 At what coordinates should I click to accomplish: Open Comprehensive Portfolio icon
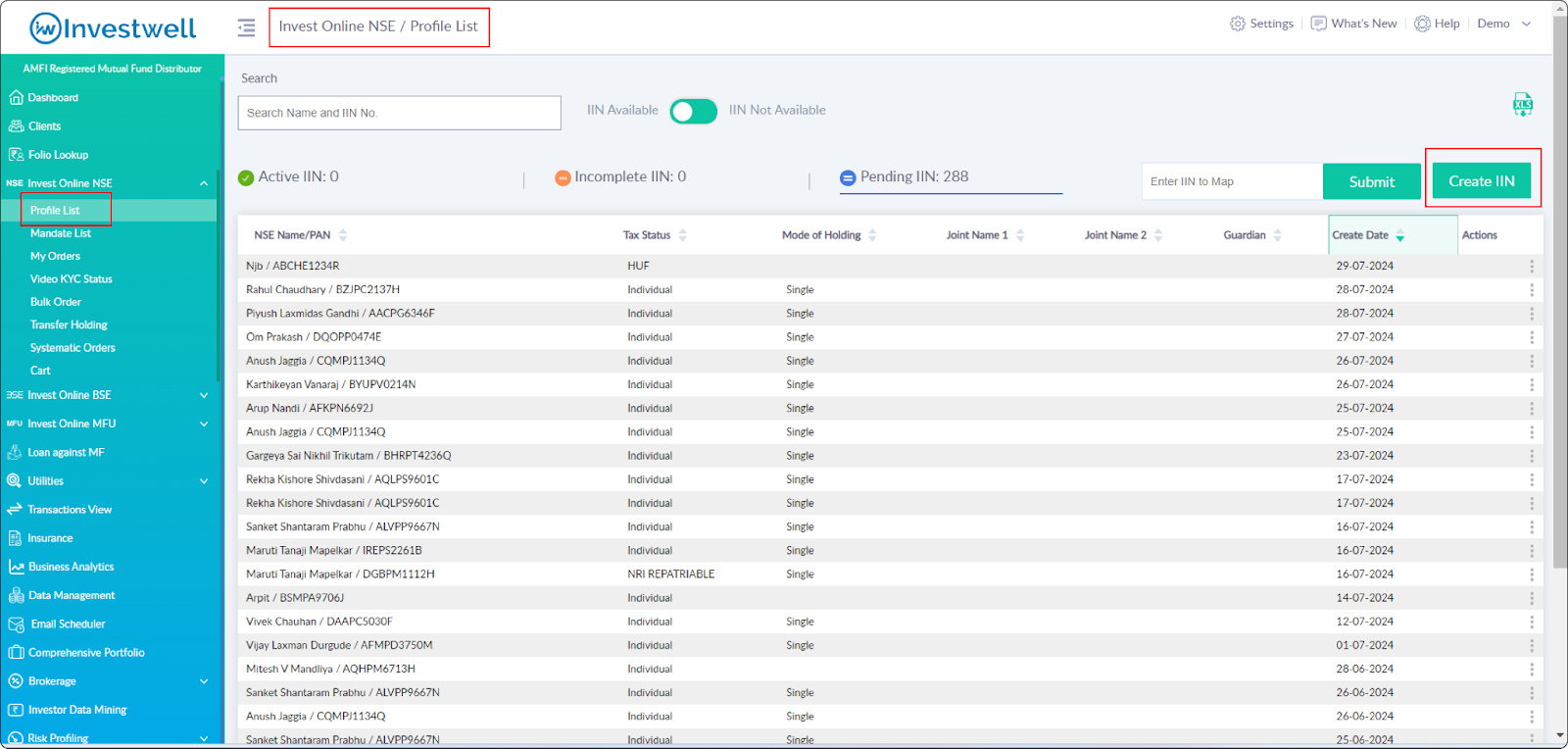pos(16,652)
